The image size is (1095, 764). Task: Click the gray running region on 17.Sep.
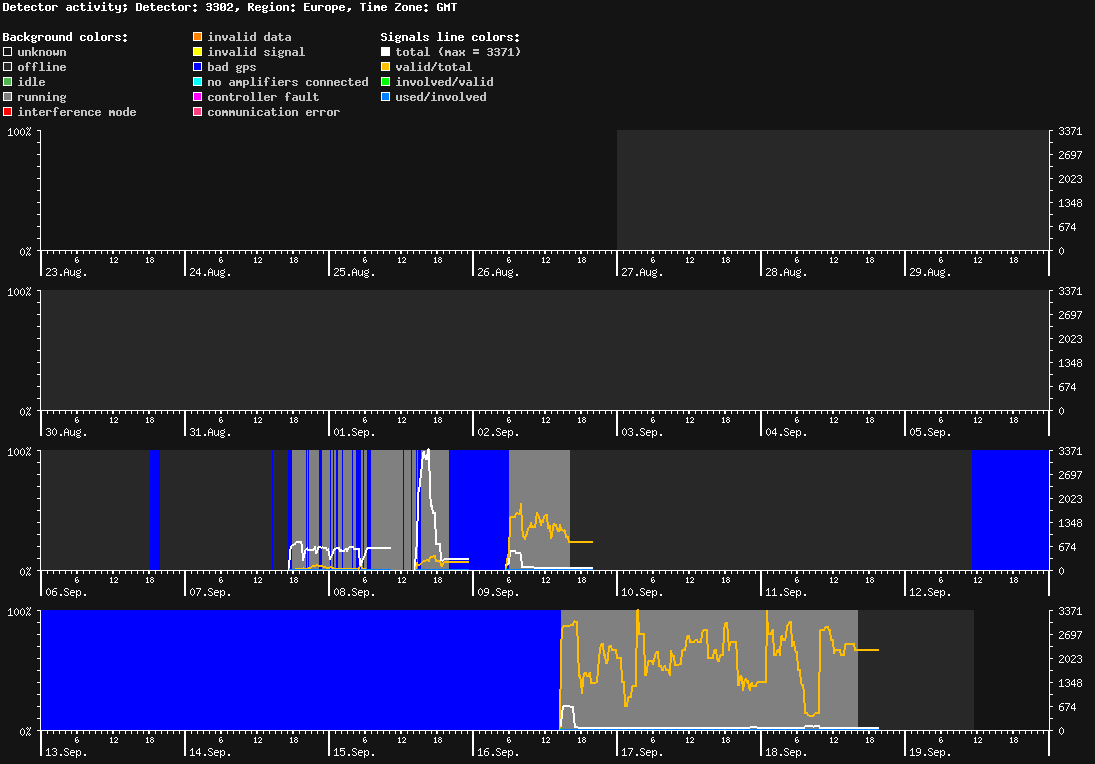pos(709,670)
